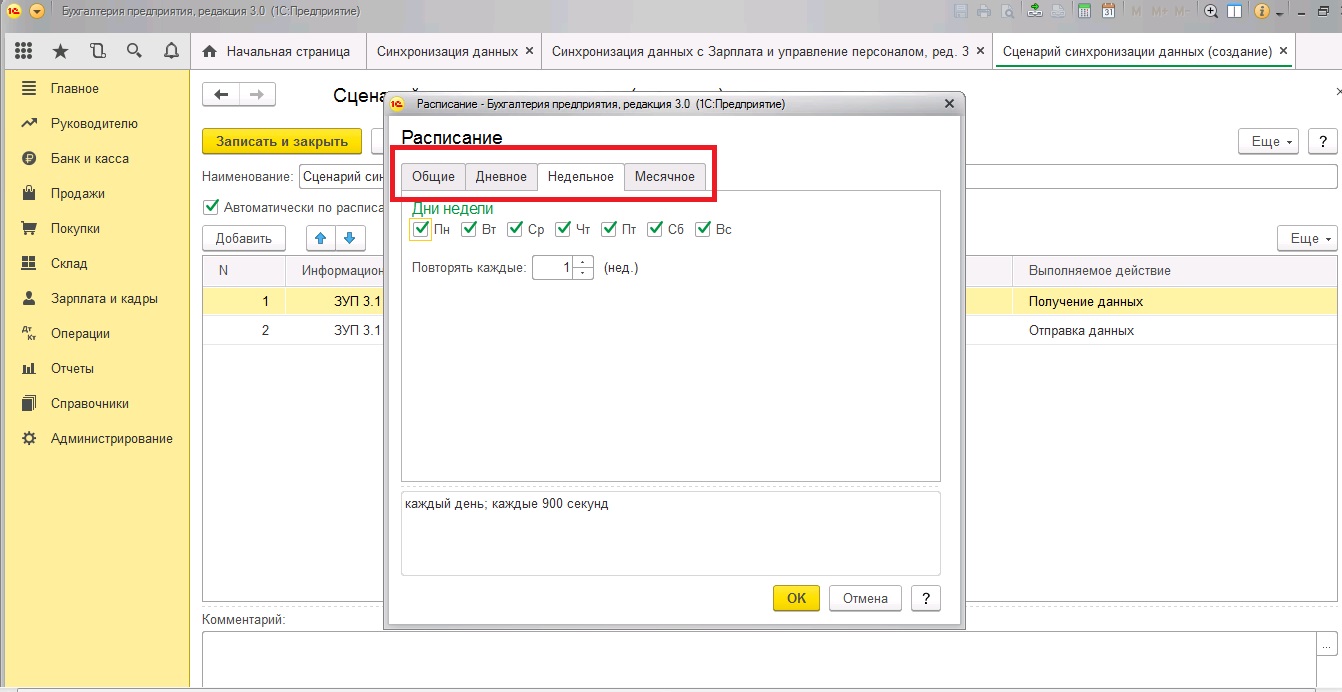The image size is (1342, 692).
Task: Move row up with blue up arrow
Action: (x=320, y=238)
